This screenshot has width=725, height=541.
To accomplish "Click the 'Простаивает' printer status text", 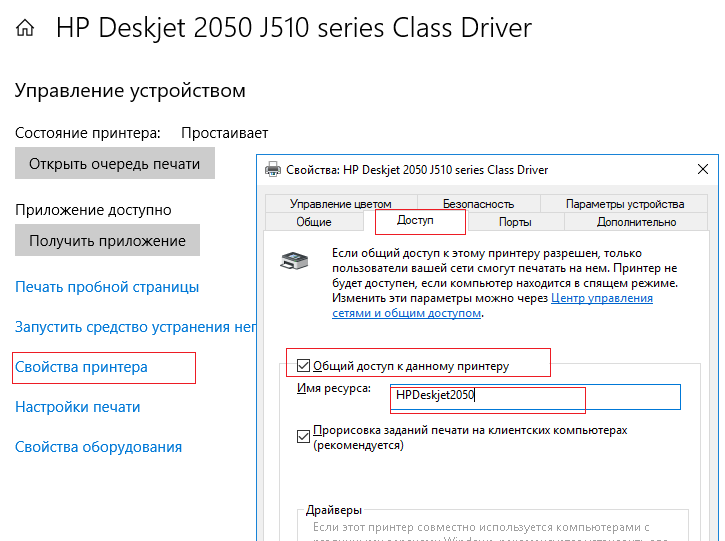I will pos(225,133).
